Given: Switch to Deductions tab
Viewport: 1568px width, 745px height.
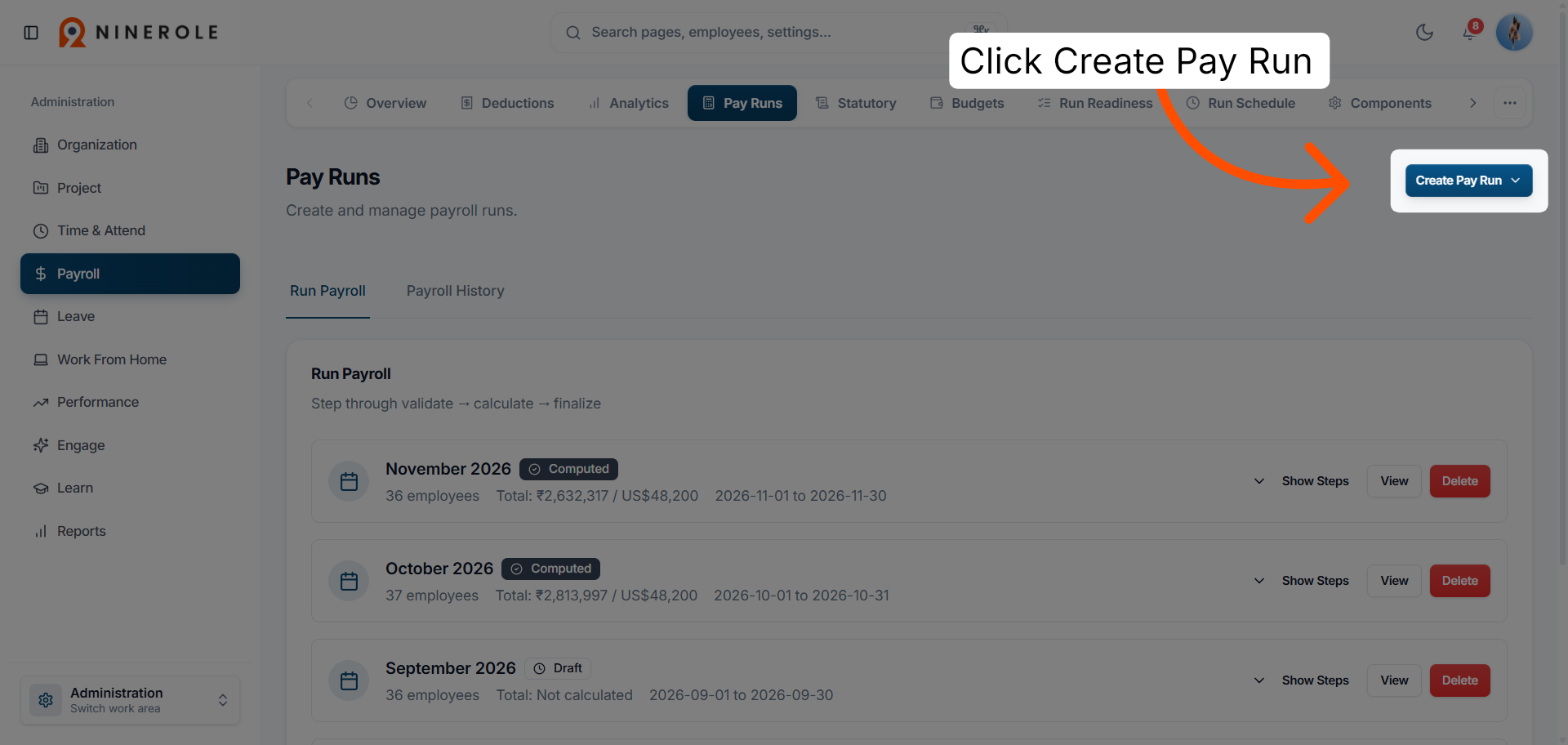Looking at the screenshot, I should 507,103.
